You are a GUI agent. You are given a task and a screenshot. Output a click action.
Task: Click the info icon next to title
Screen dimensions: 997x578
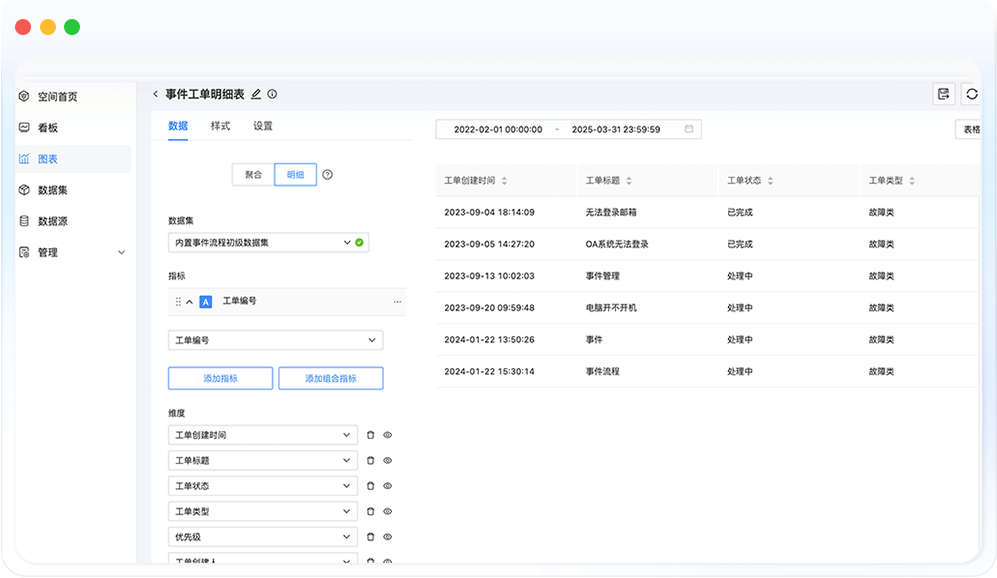coord(272,94)
